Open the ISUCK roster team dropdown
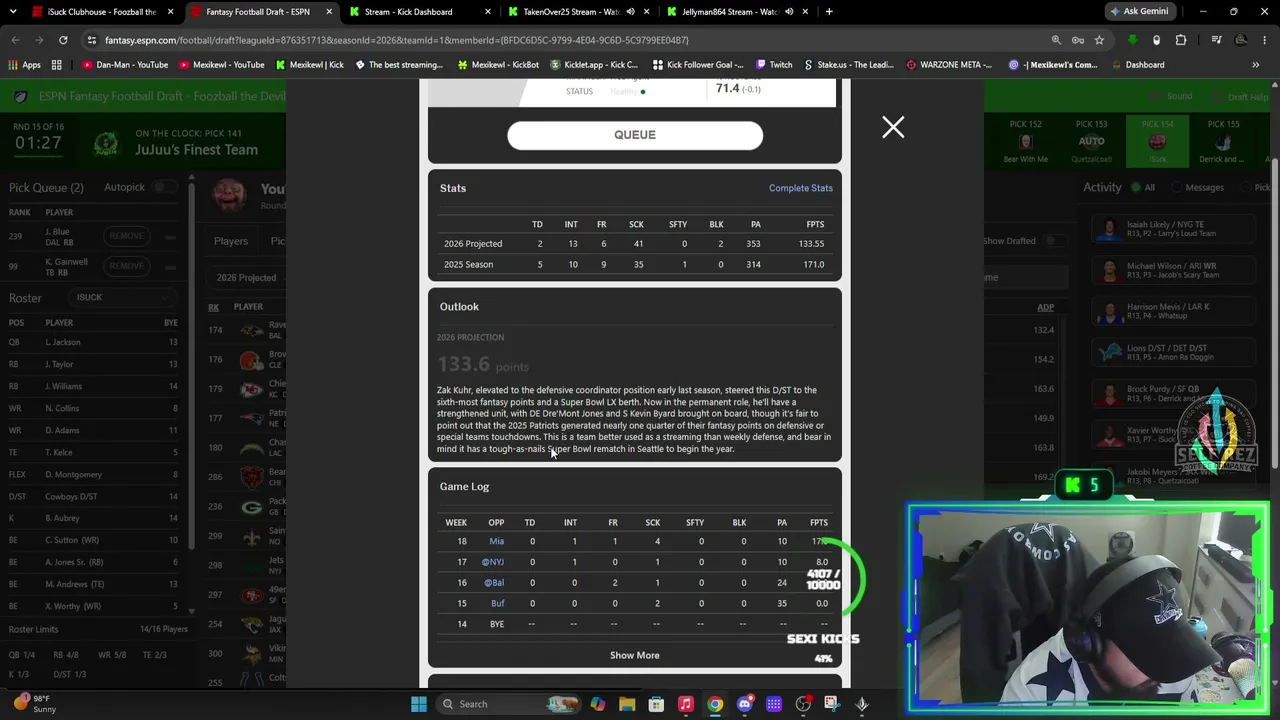This screenshot has height=720, width=1280. coord(121,297)
